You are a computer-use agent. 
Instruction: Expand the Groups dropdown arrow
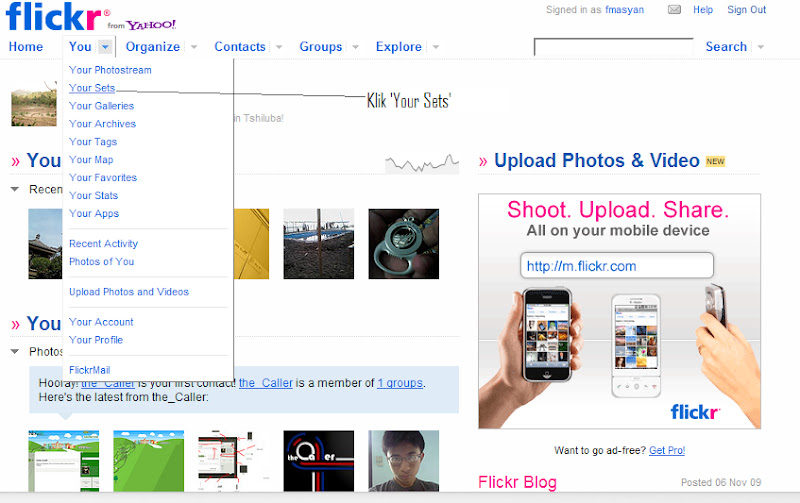tap(356, 47)
